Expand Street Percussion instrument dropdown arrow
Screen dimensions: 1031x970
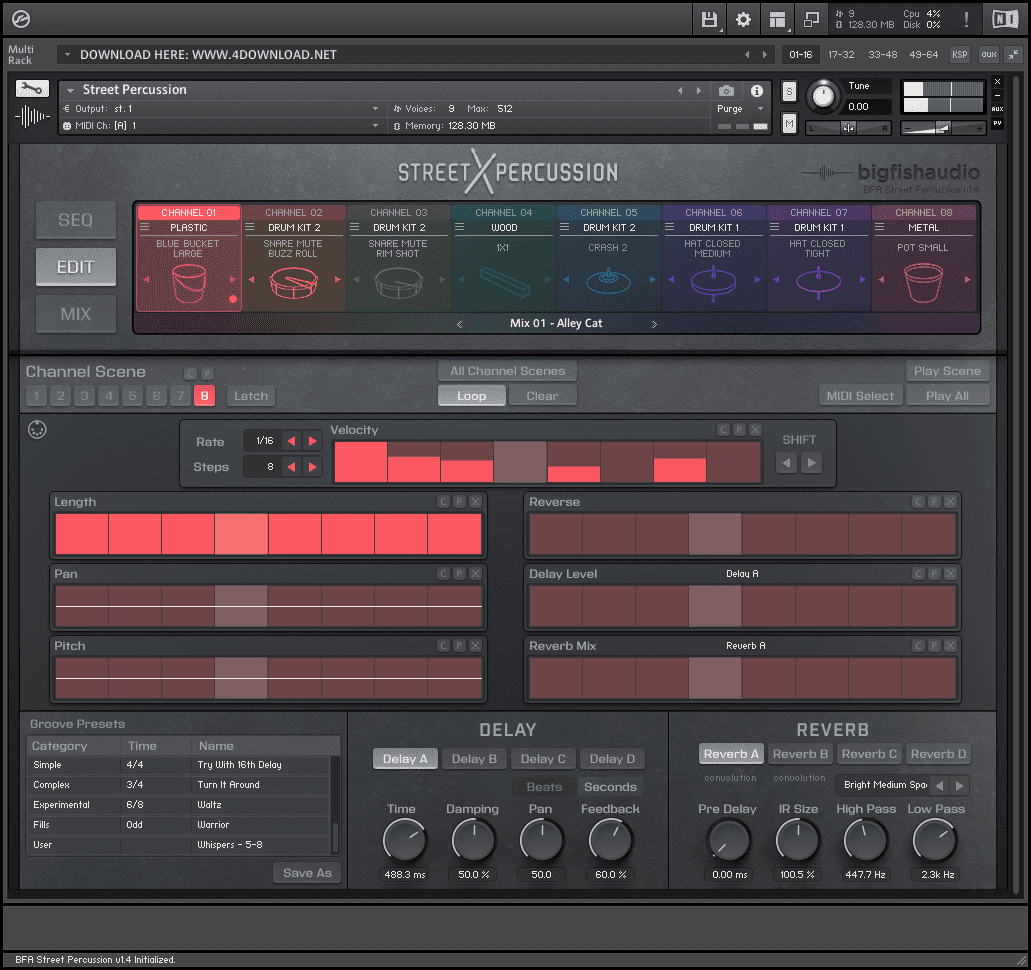click(x=70, y=90)
